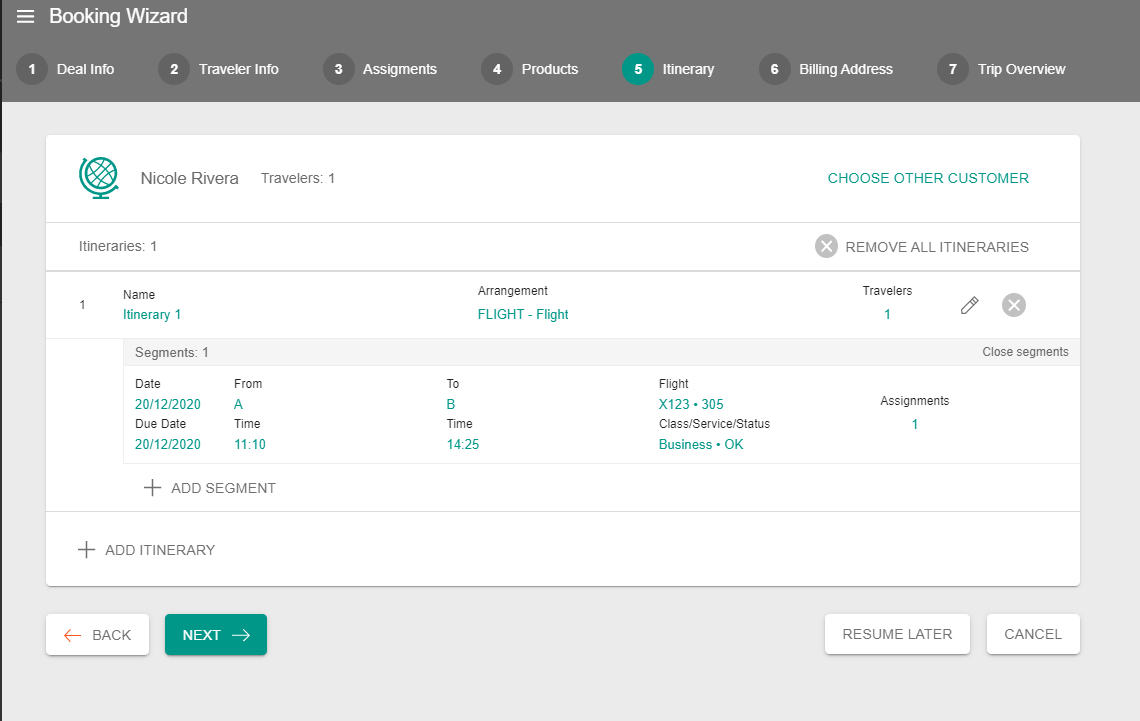
Task: Open the Trip Overview step
Action: [1021, 69]
